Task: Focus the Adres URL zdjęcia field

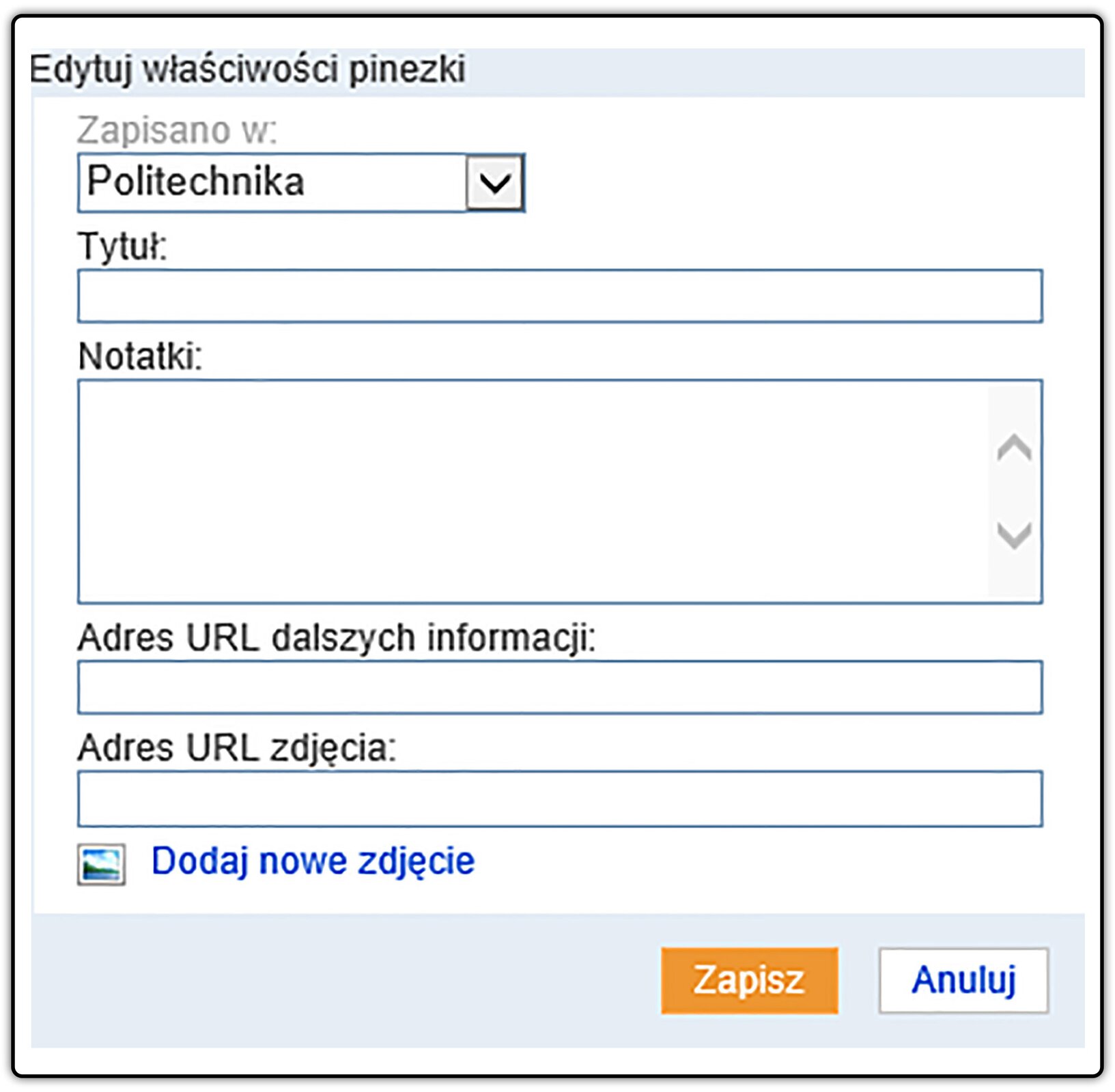Action: [x=560, y=799]
